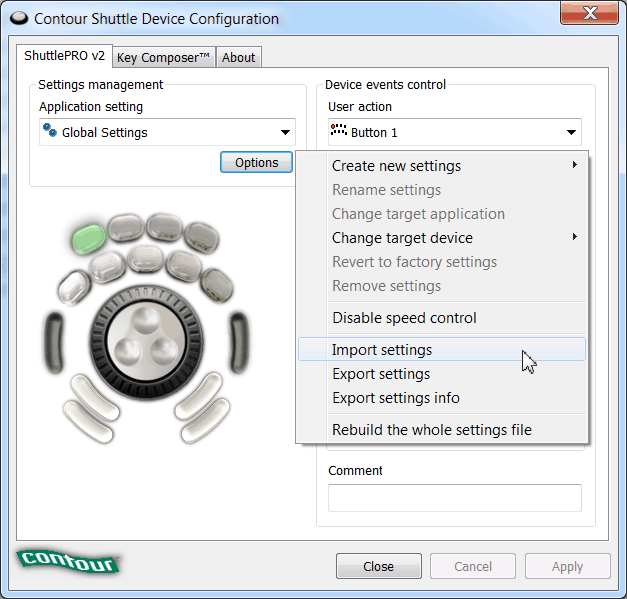This screenshot has height=599, width=627.
Task: Click the Global Settings gears icon
Action: coord(50,130)
